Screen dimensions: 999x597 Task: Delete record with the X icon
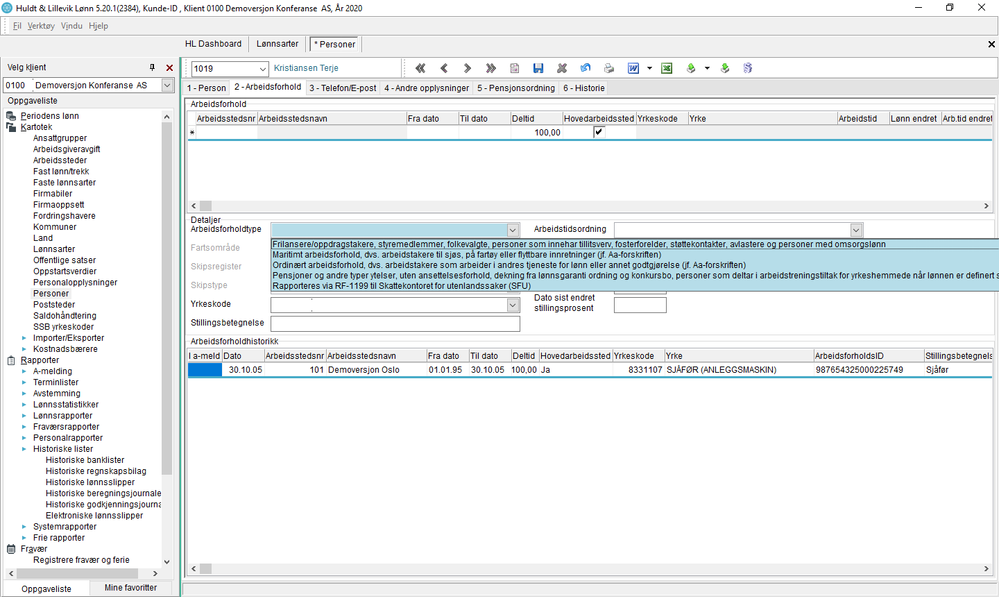click(562, 68)
